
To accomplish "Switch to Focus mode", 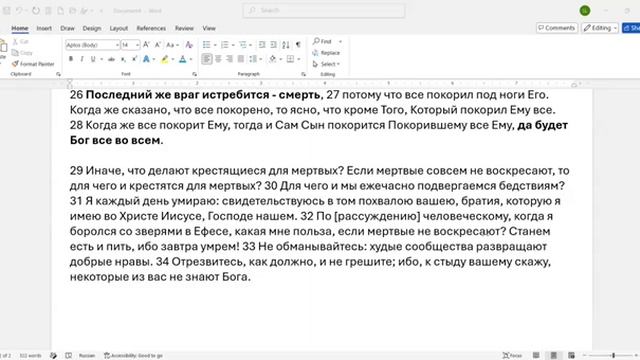I will 512,356.
